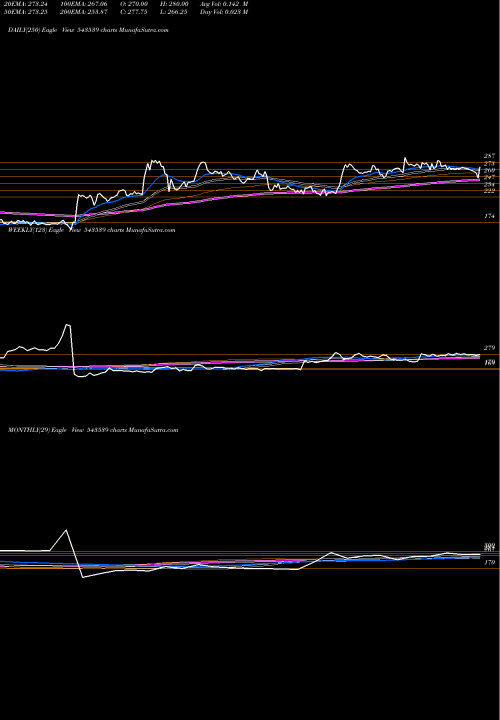Click the weekly chart's early price spike peak
Viewport: 500px width, 720px height.
[x=68, y=325]
